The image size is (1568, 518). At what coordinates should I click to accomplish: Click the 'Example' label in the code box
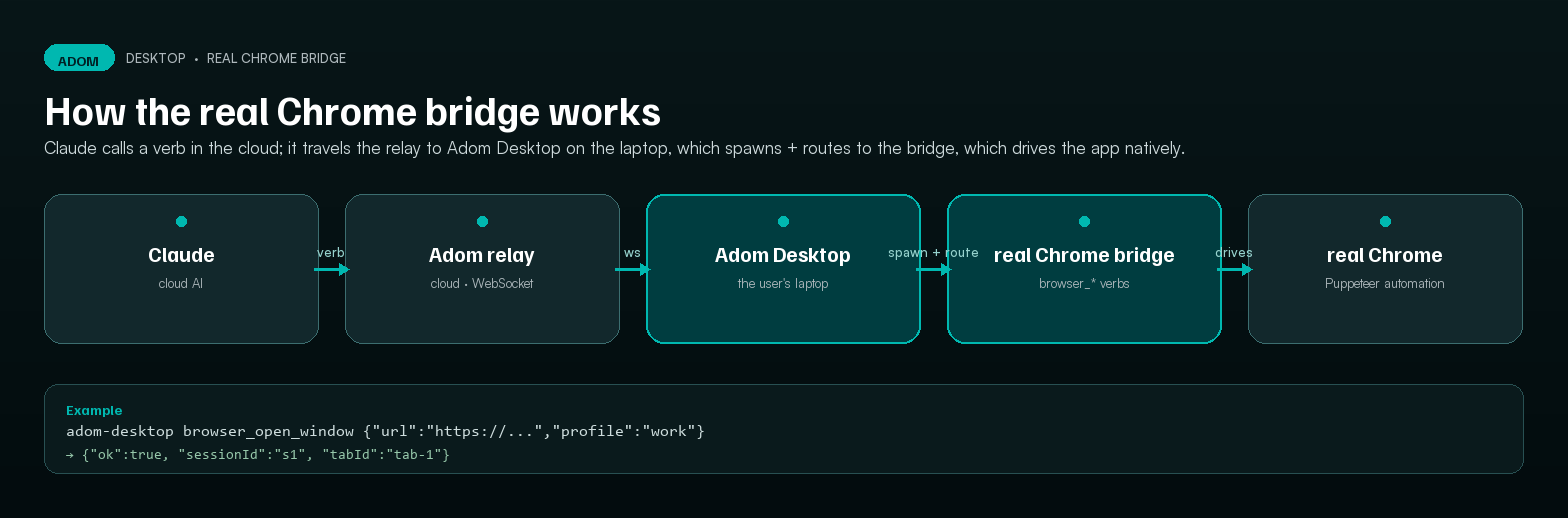point(94,411)
